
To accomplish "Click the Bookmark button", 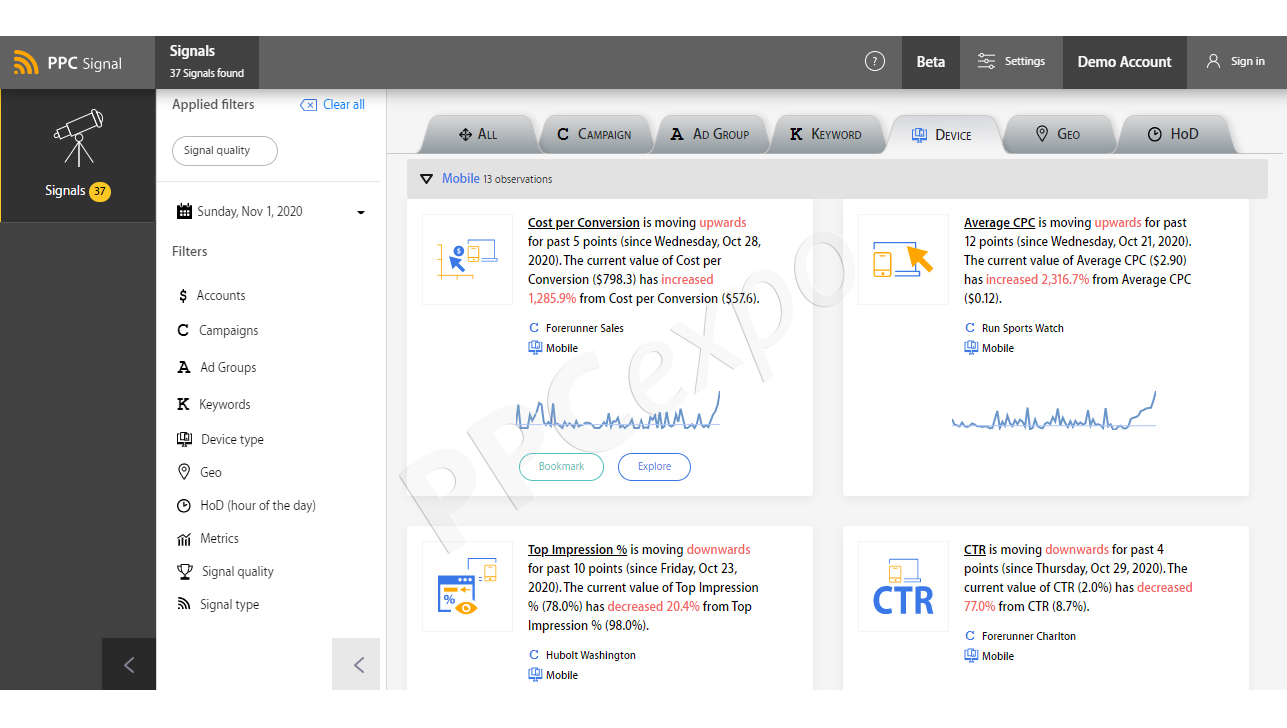I will click(x=561, y=466).
